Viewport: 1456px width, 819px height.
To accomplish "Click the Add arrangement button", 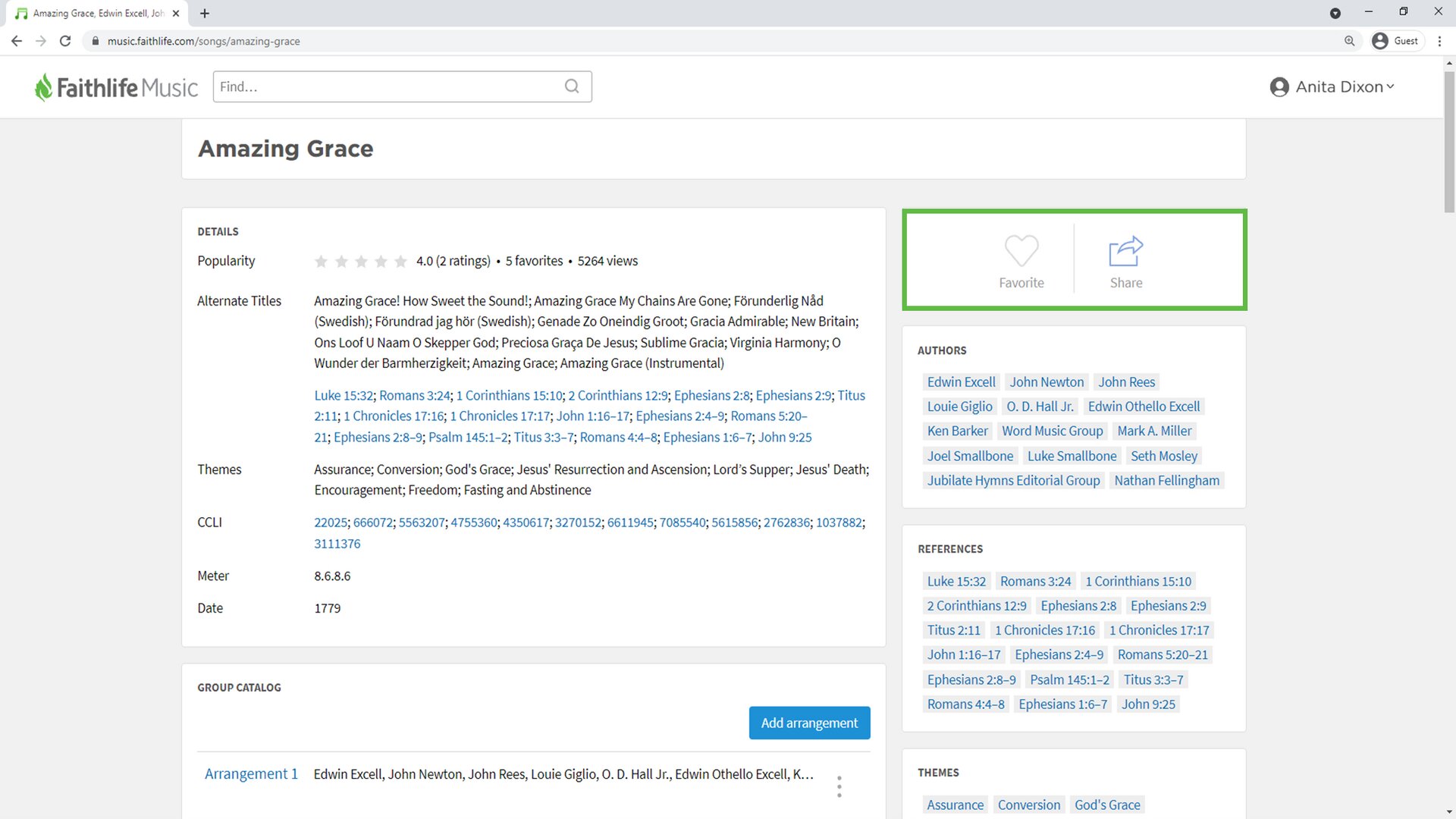I will point(809,723).
